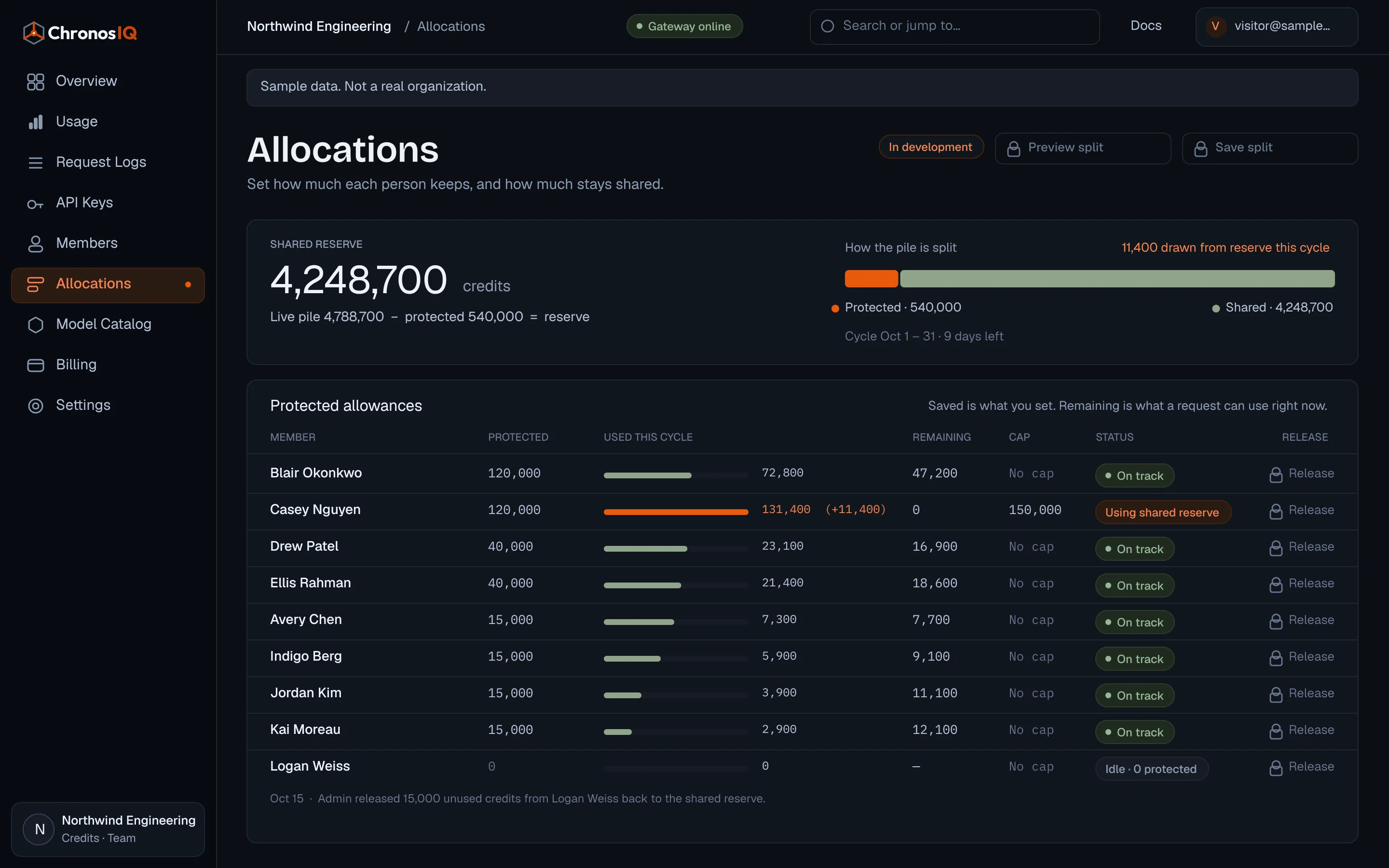Click Allocations in the breadcrumb
Screen dimensions: 1389x868
point(451,27)
